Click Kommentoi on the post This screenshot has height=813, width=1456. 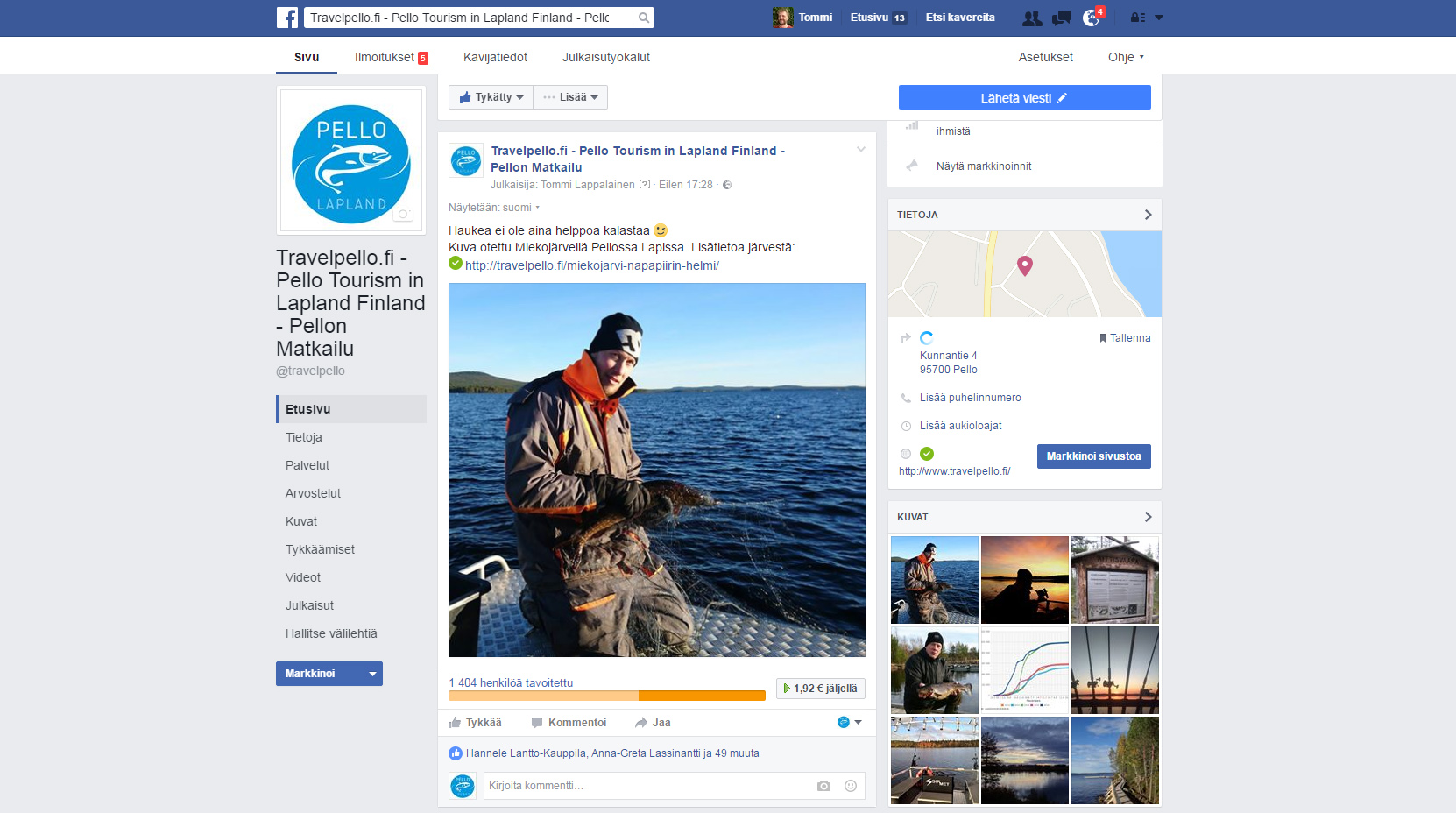569,723
